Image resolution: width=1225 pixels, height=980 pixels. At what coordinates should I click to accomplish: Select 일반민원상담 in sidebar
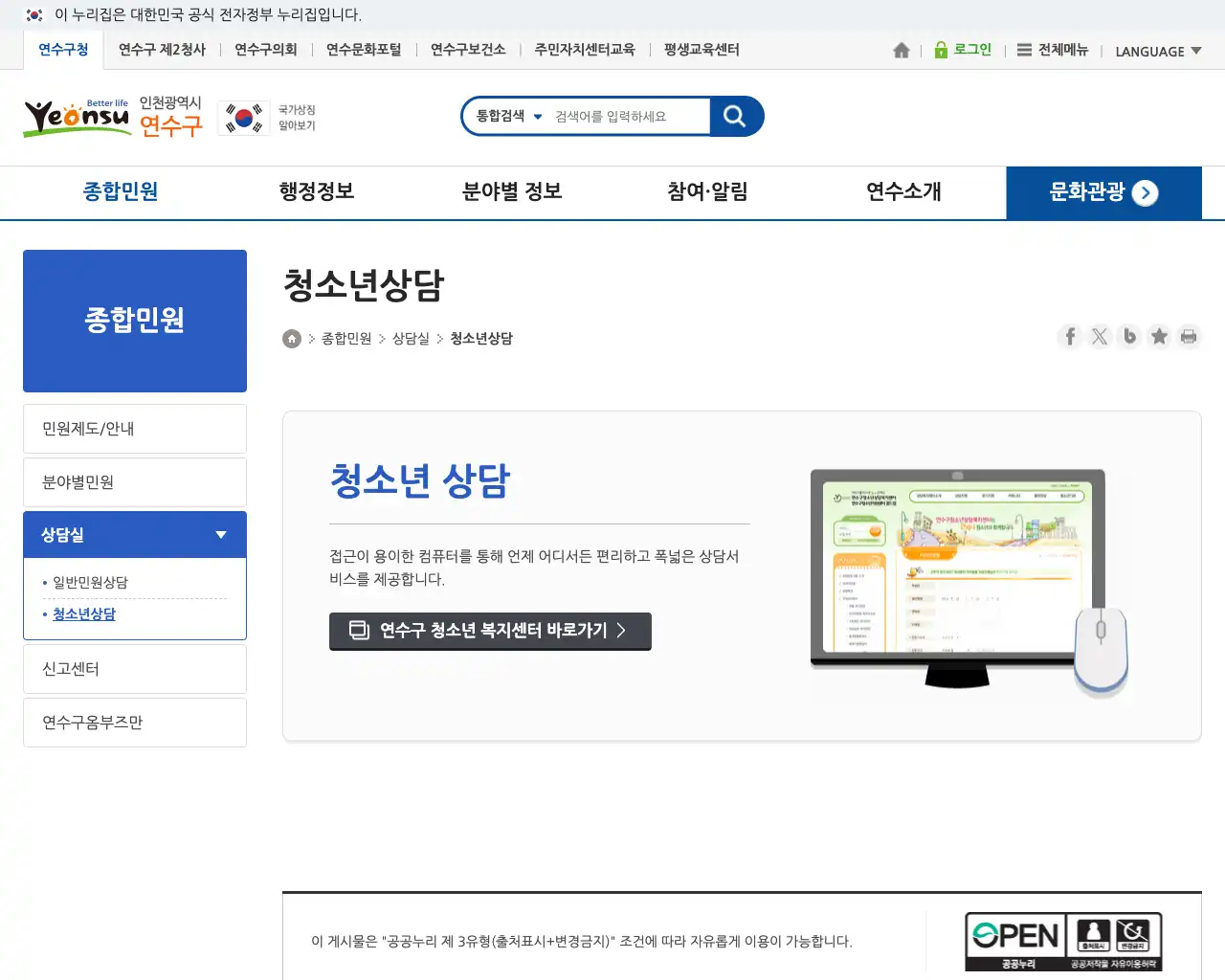90,582
